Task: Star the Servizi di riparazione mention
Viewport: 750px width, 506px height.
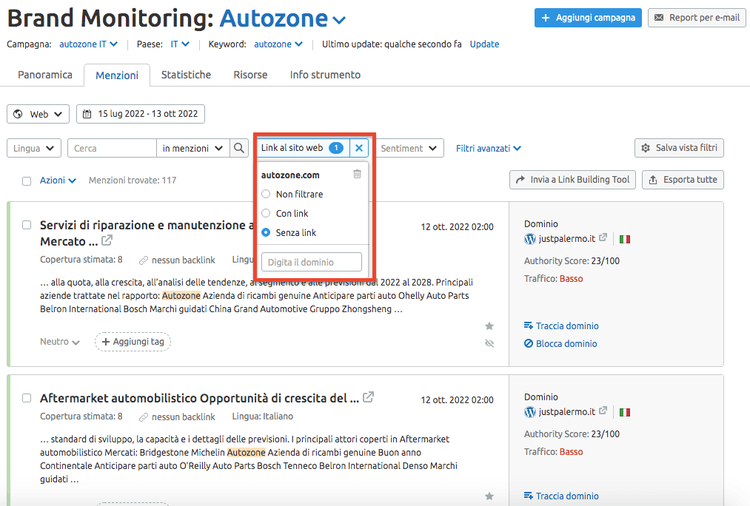Action: pyautogui.click(x=489, y=326)
